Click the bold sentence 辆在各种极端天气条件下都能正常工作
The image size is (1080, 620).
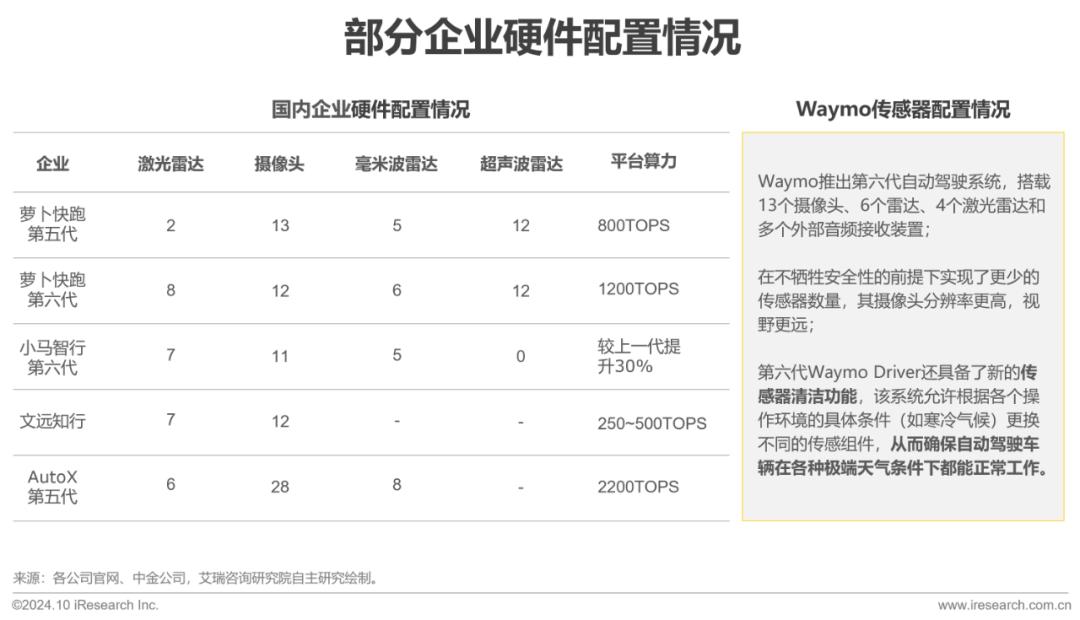pyautogui.click(x=903, y=468)
